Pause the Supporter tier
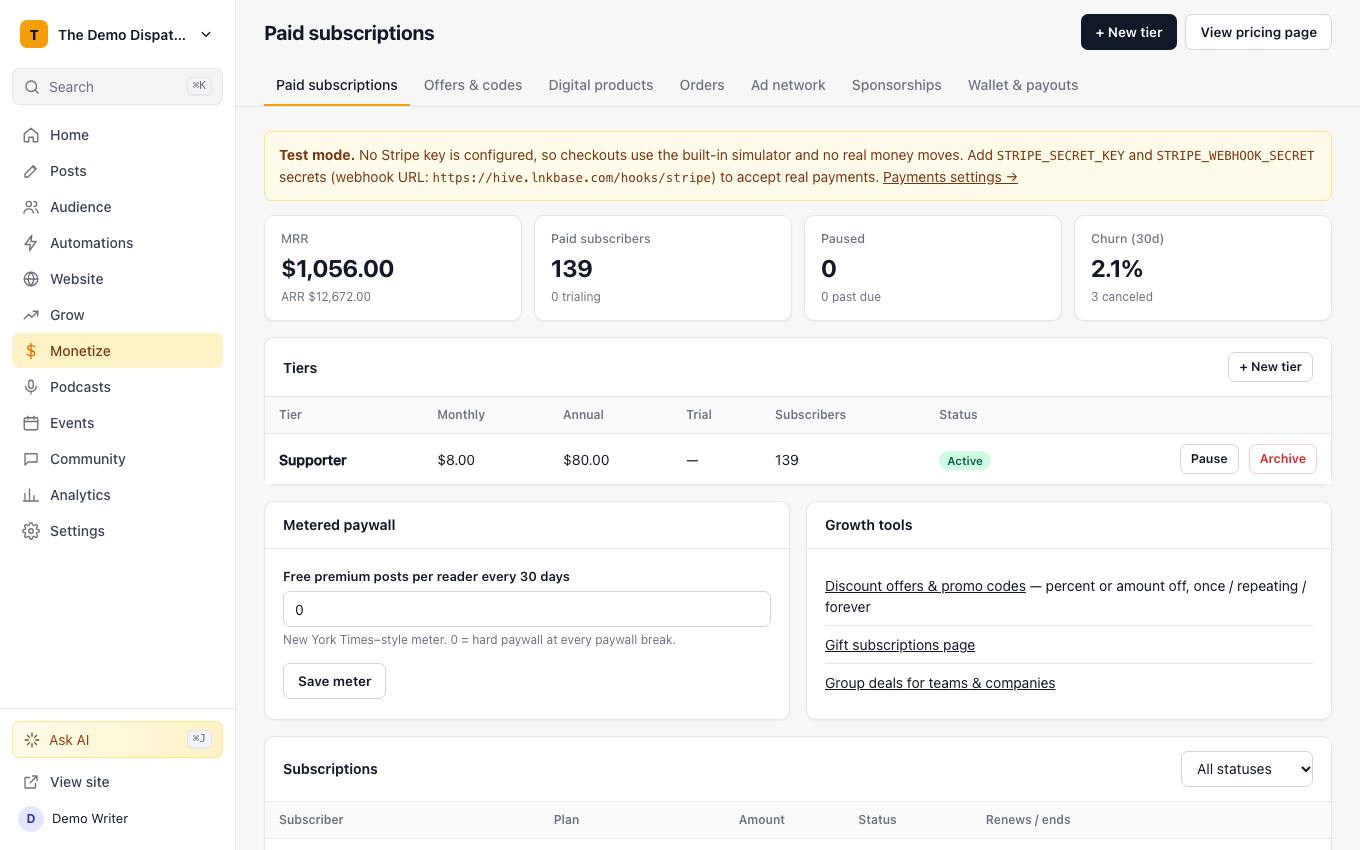 tap(1209, 459)
